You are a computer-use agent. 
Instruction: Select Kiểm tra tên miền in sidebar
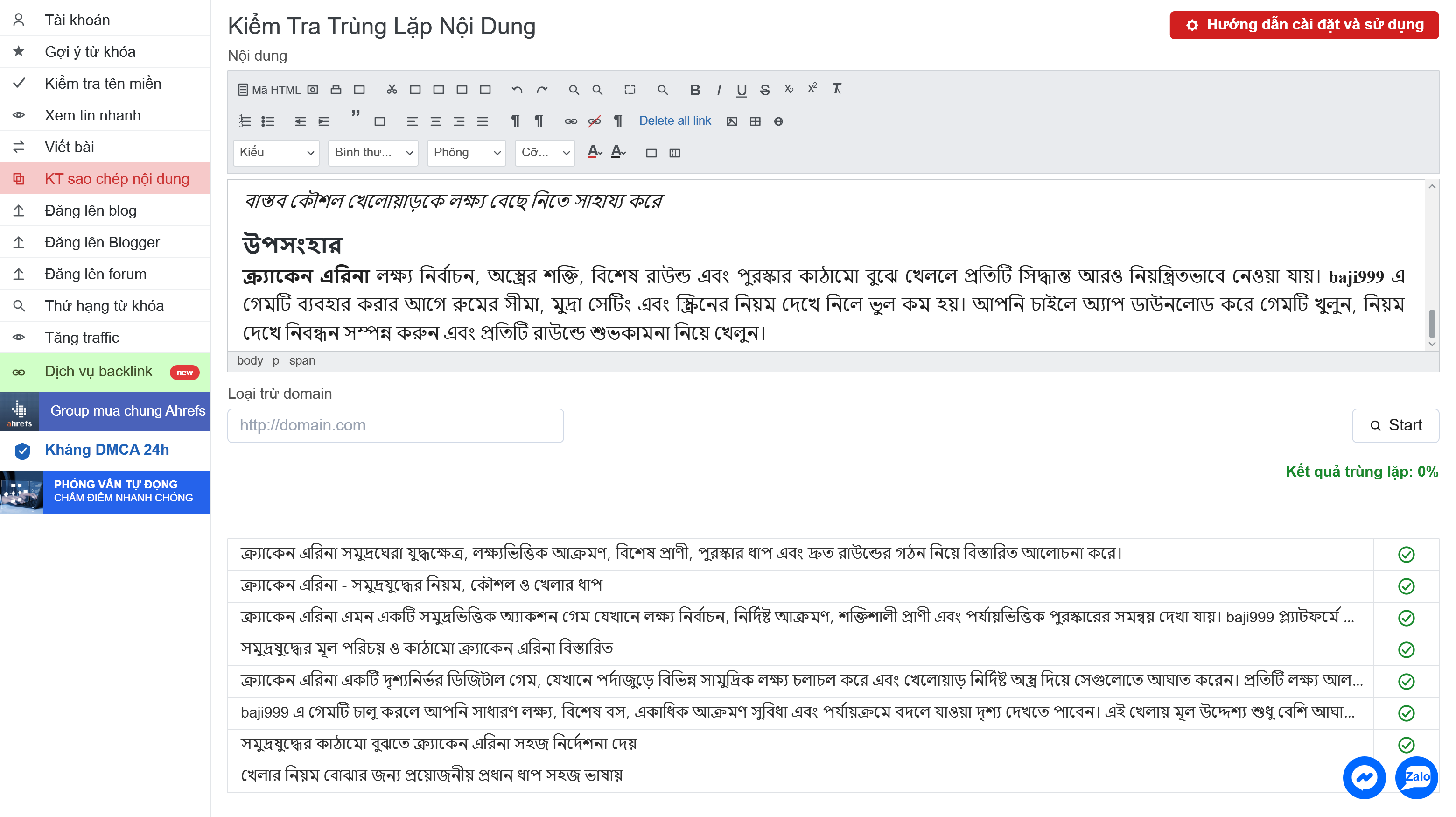105,83
